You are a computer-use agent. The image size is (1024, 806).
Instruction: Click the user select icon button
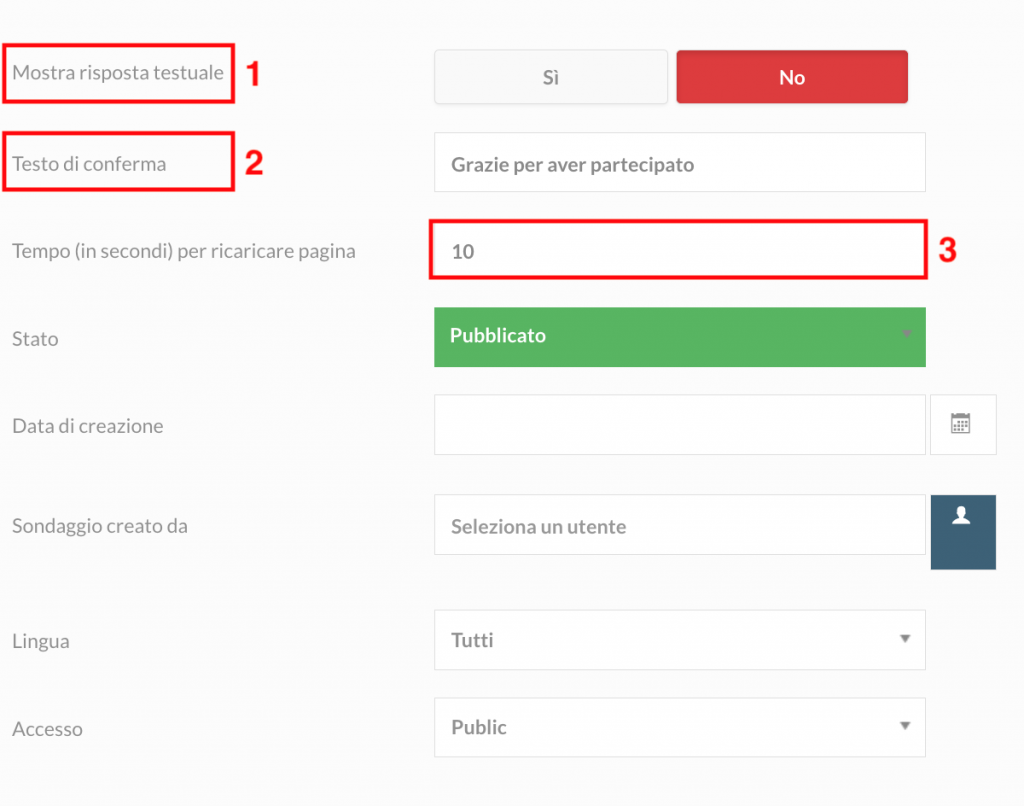coord(963,532)
